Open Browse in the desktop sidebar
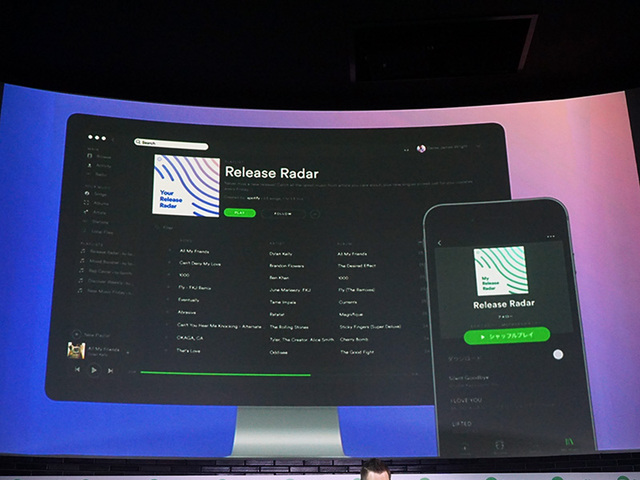The image size is (640, 480). point(100,156)
